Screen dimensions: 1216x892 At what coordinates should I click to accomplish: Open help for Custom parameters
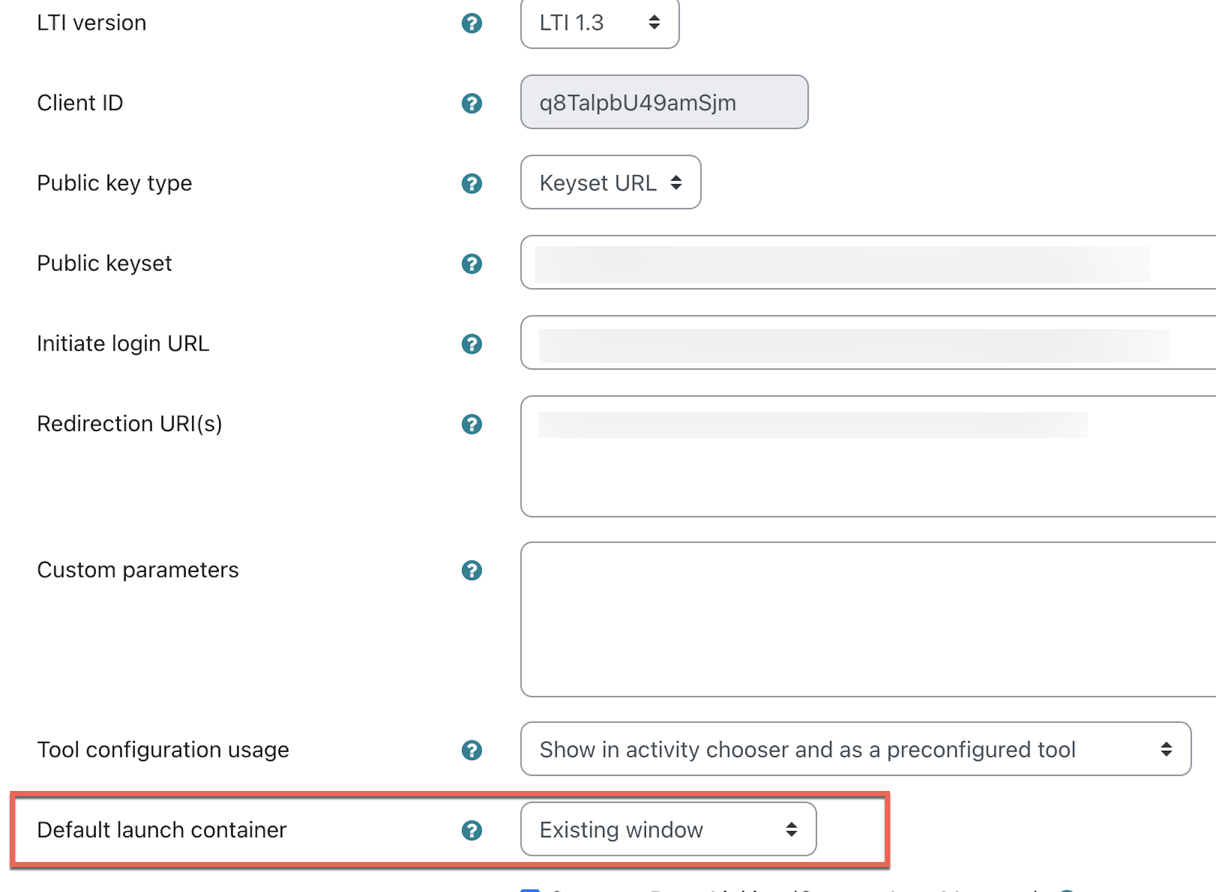pos(471,570)
